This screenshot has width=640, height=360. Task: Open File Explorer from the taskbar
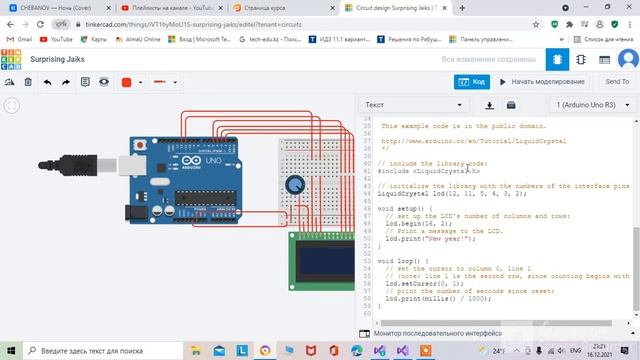point(196,351)
